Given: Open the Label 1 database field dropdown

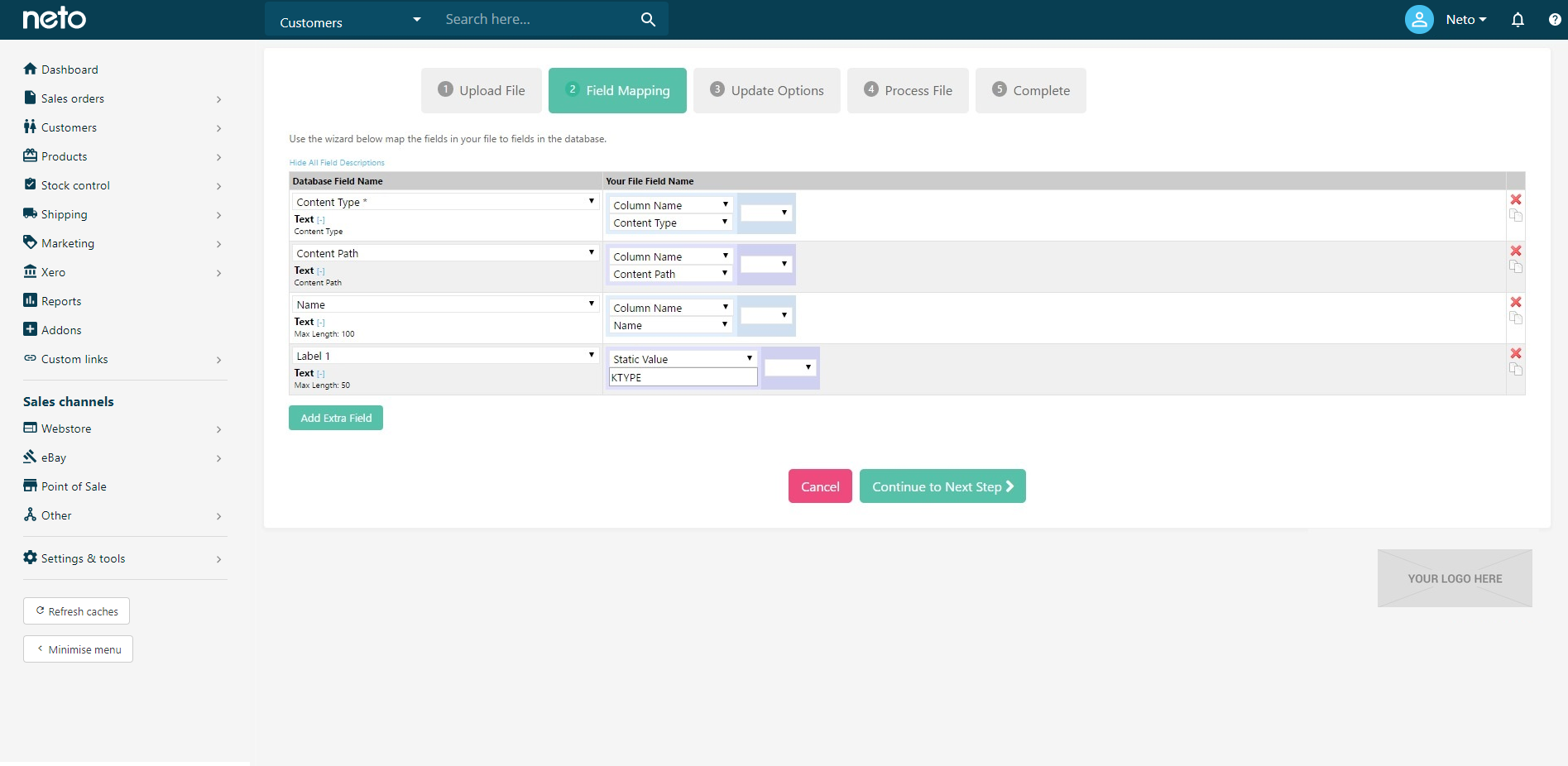Looking at the screenshot, I should point(445,356).
